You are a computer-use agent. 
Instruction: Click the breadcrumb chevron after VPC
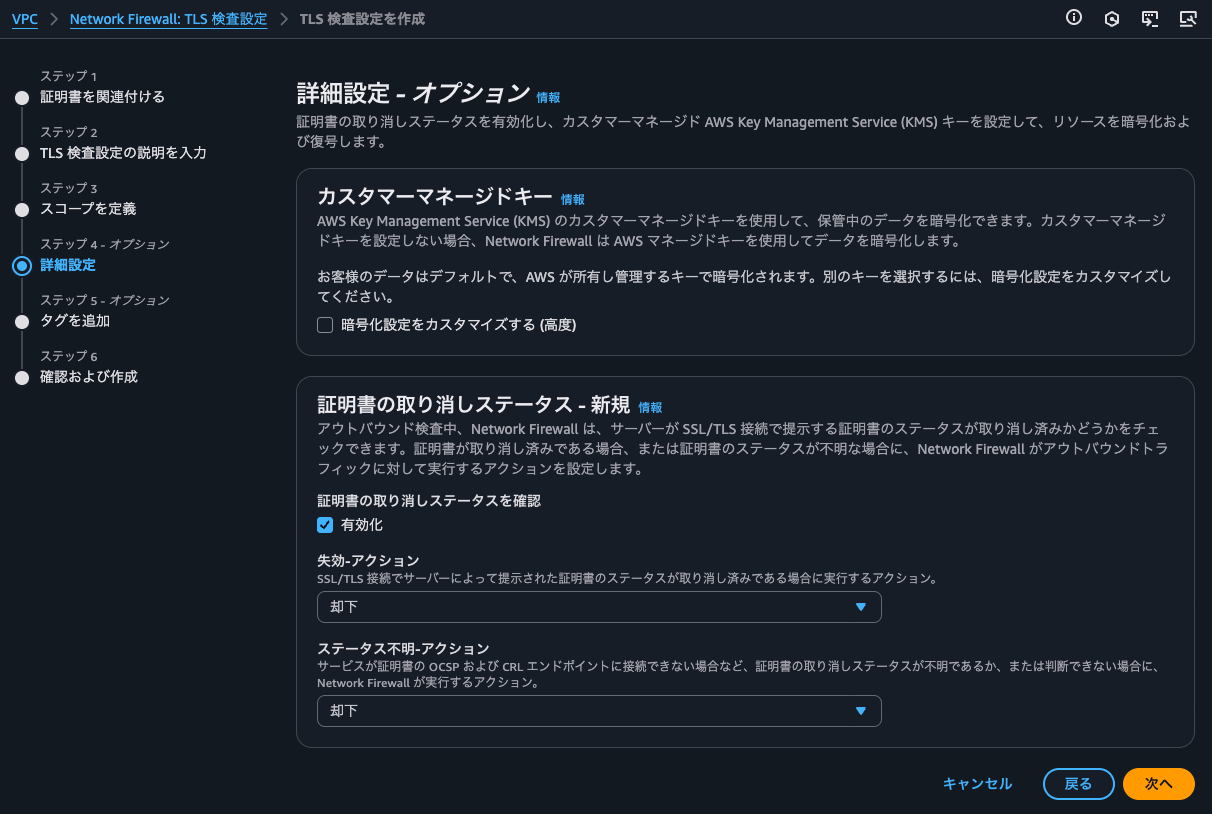tap(54, 20)
